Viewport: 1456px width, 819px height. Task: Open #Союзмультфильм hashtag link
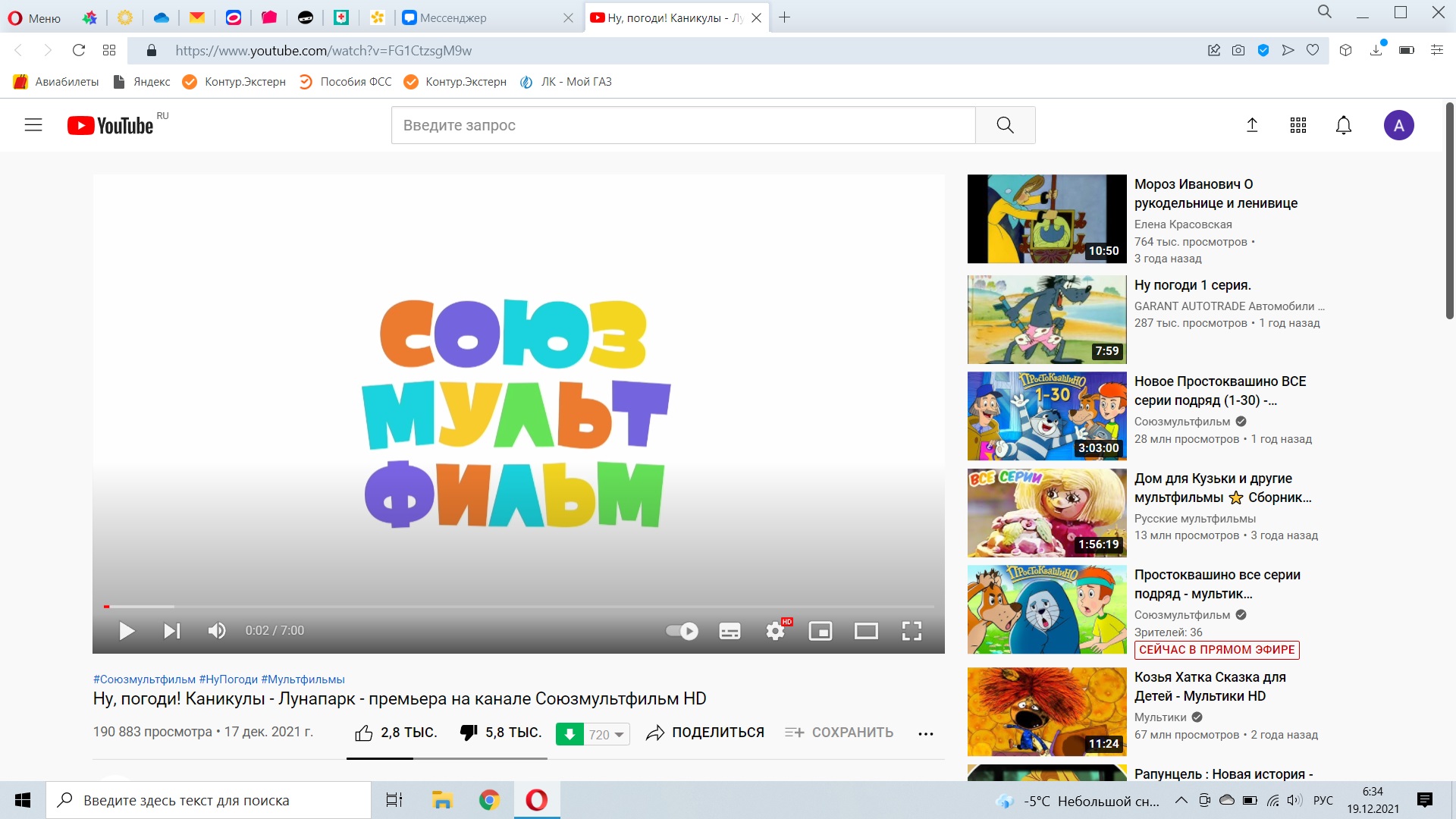coord(144,679)
